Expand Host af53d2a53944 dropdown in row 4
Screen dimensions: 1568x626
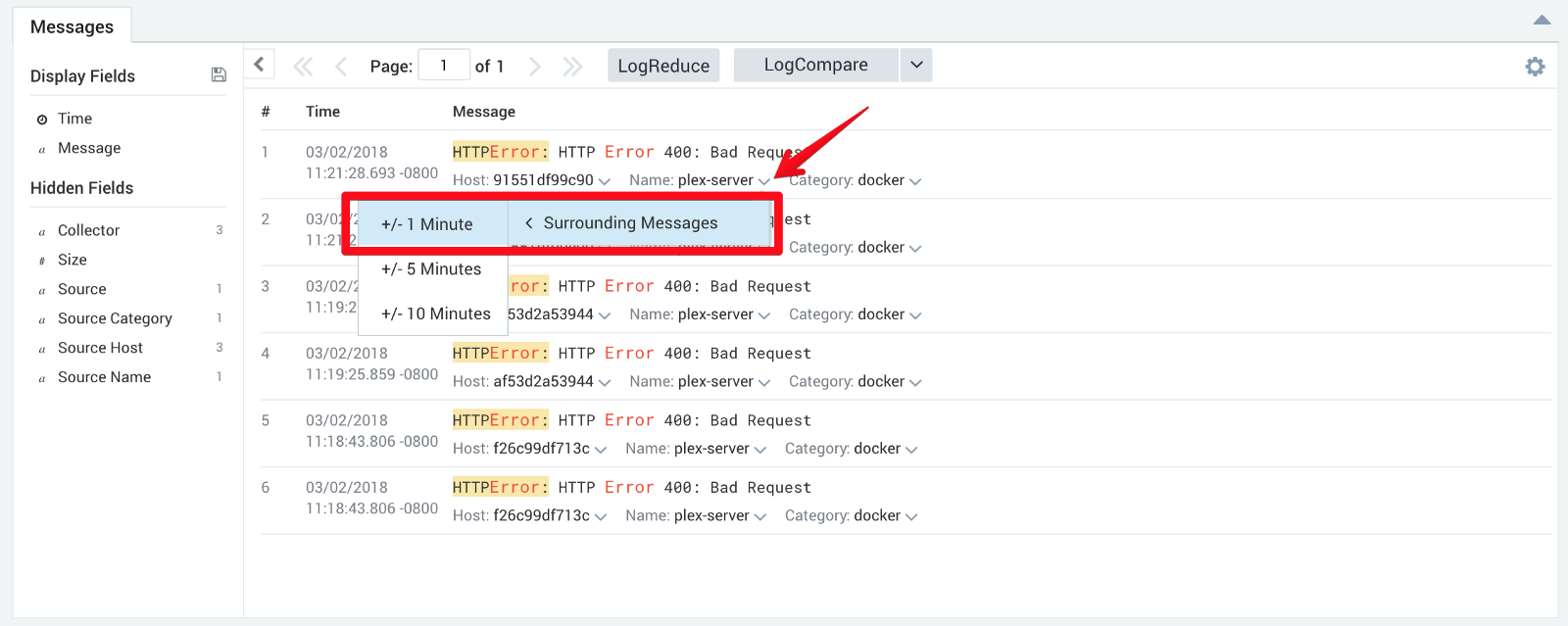[605, 382]
